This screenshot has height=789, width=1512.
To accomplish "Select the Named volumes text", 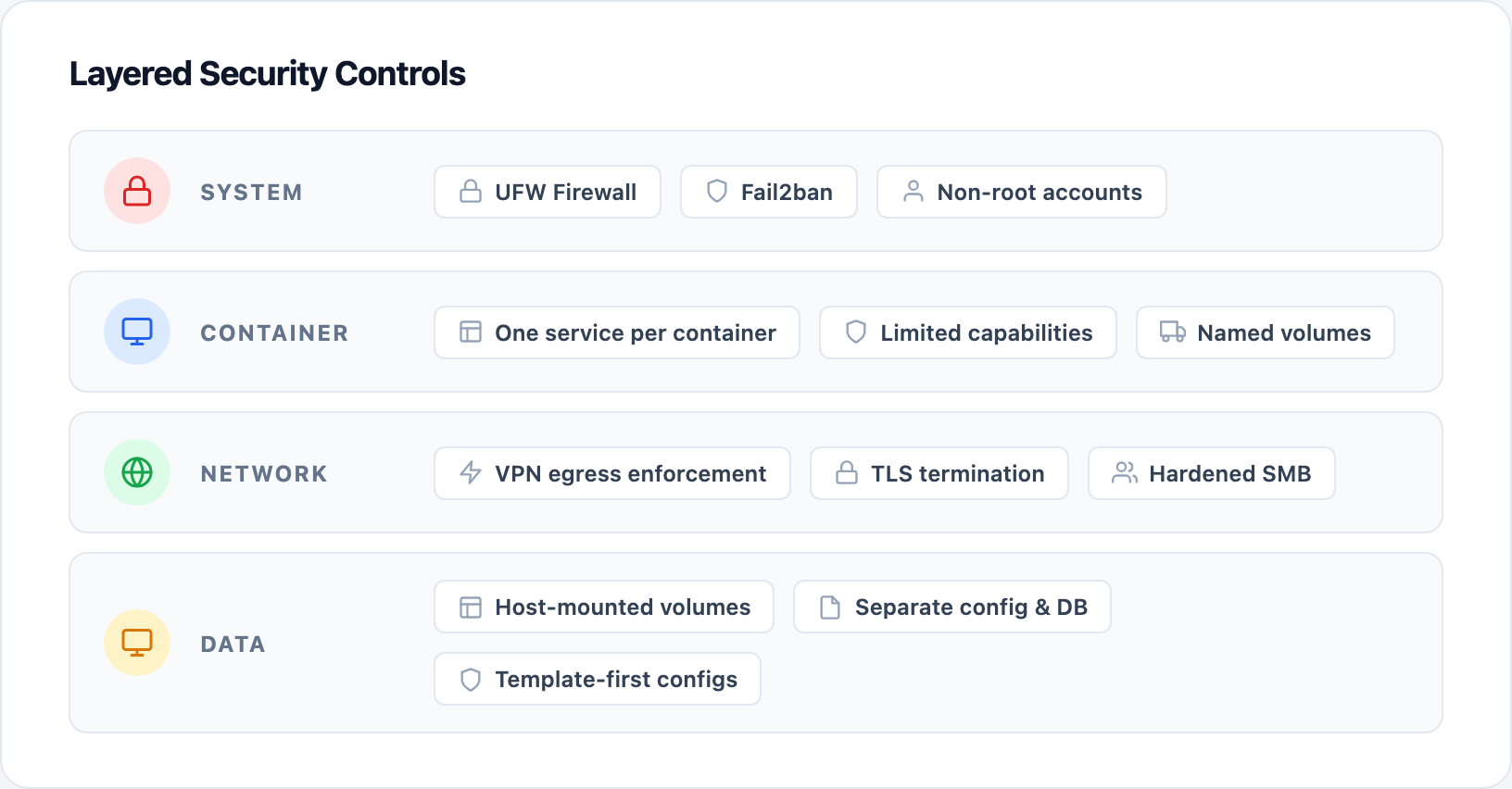I will click(1284, 332).
